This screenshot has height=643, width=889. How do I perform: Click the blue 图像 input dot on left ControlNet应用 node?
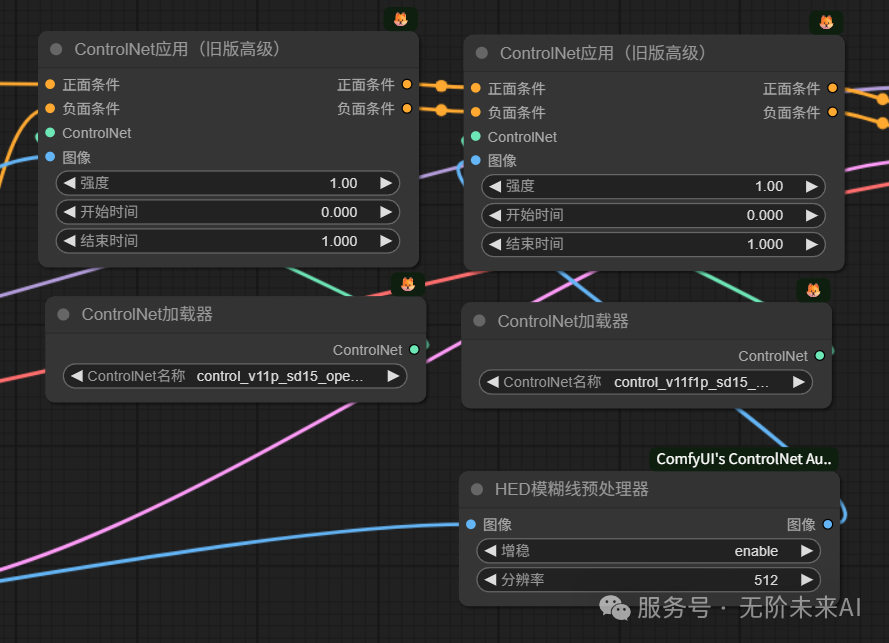click(51, 157)
